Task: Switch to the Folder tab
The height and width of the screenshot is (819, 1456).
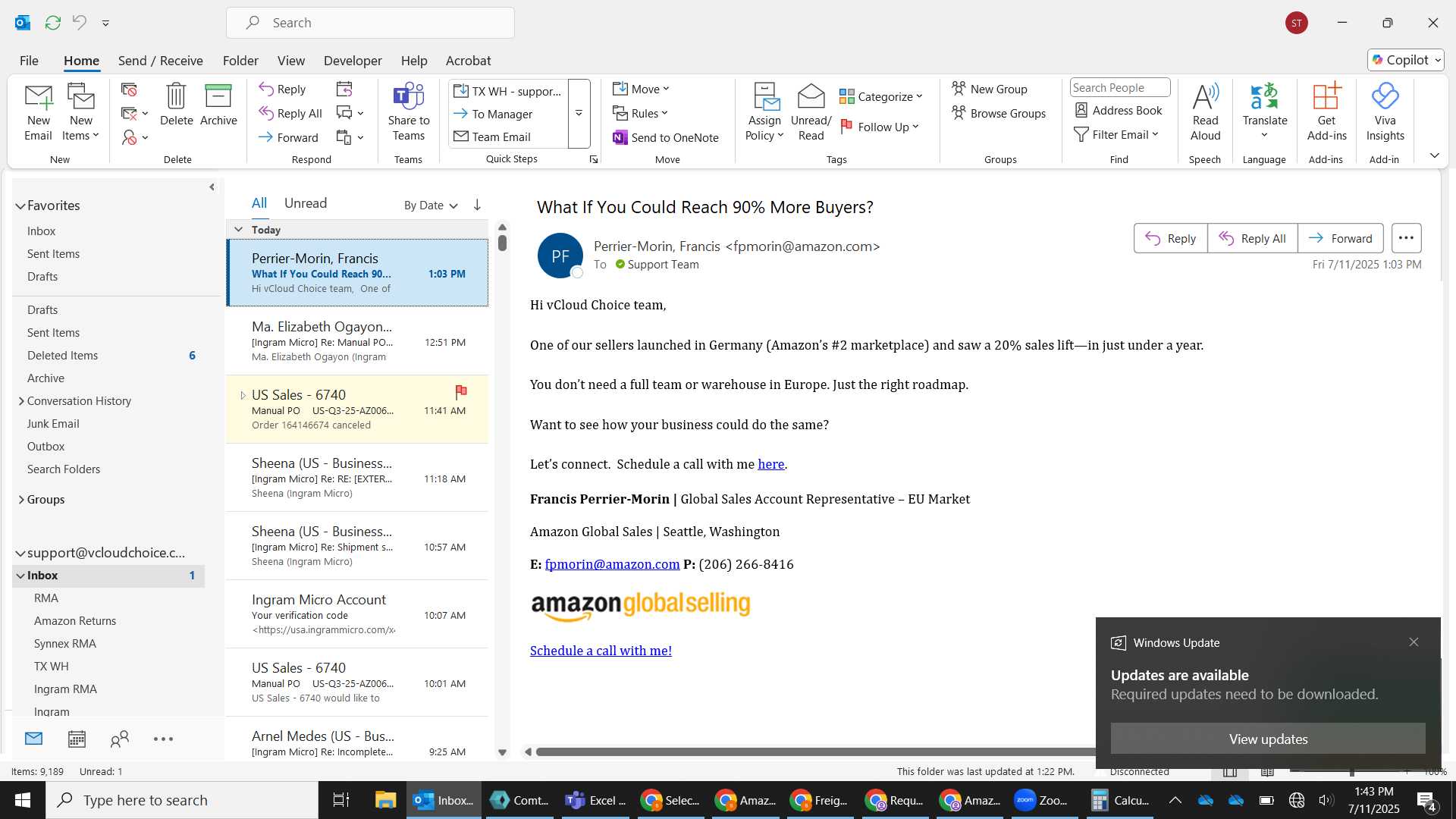Action: pos(240,61)
